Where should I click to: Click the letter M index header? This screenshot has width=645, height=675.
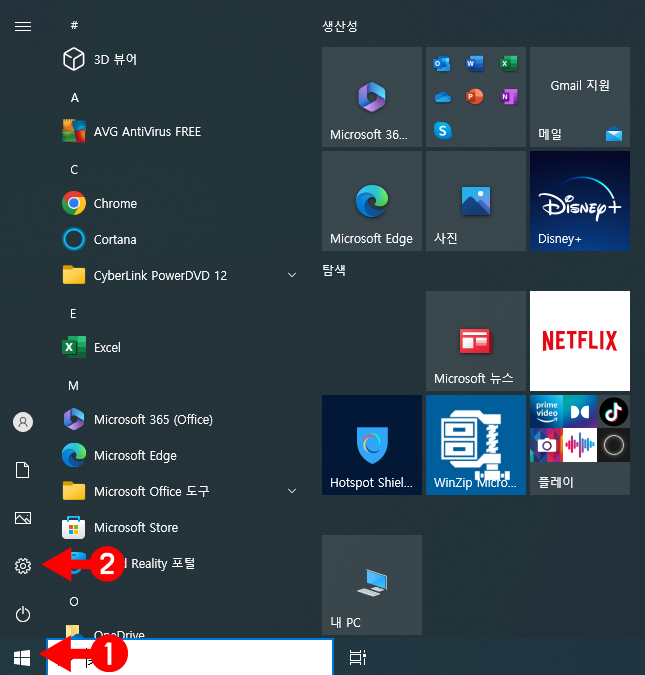(74, 386)
